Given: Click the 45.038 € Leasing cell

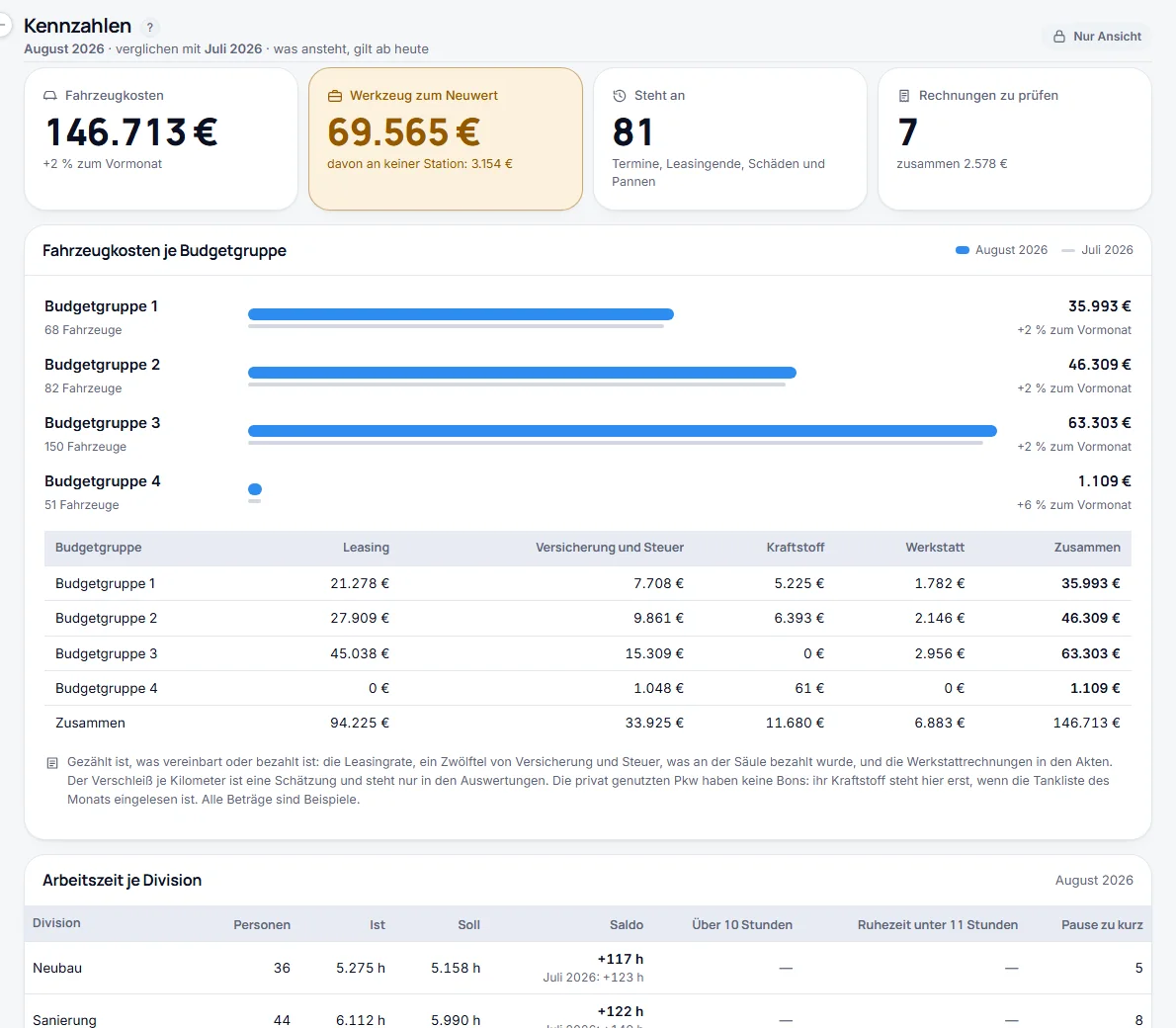Looking at the screenshot, I should point(360,653).
